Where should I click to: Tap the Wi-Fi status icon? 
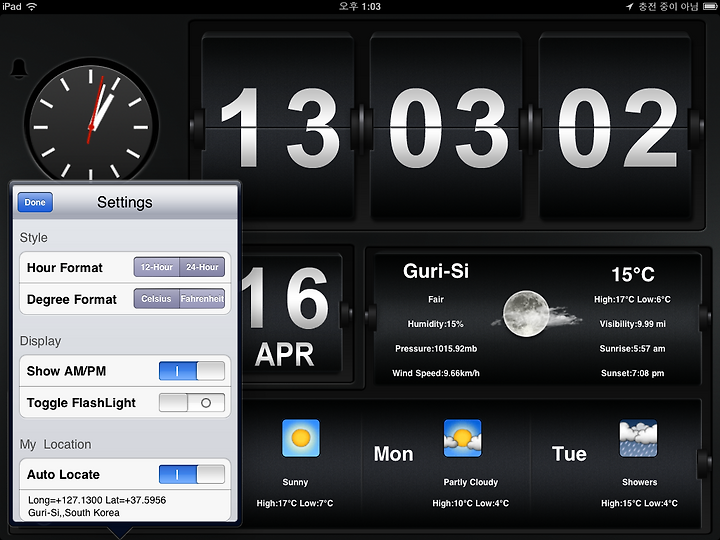(32, 6)
